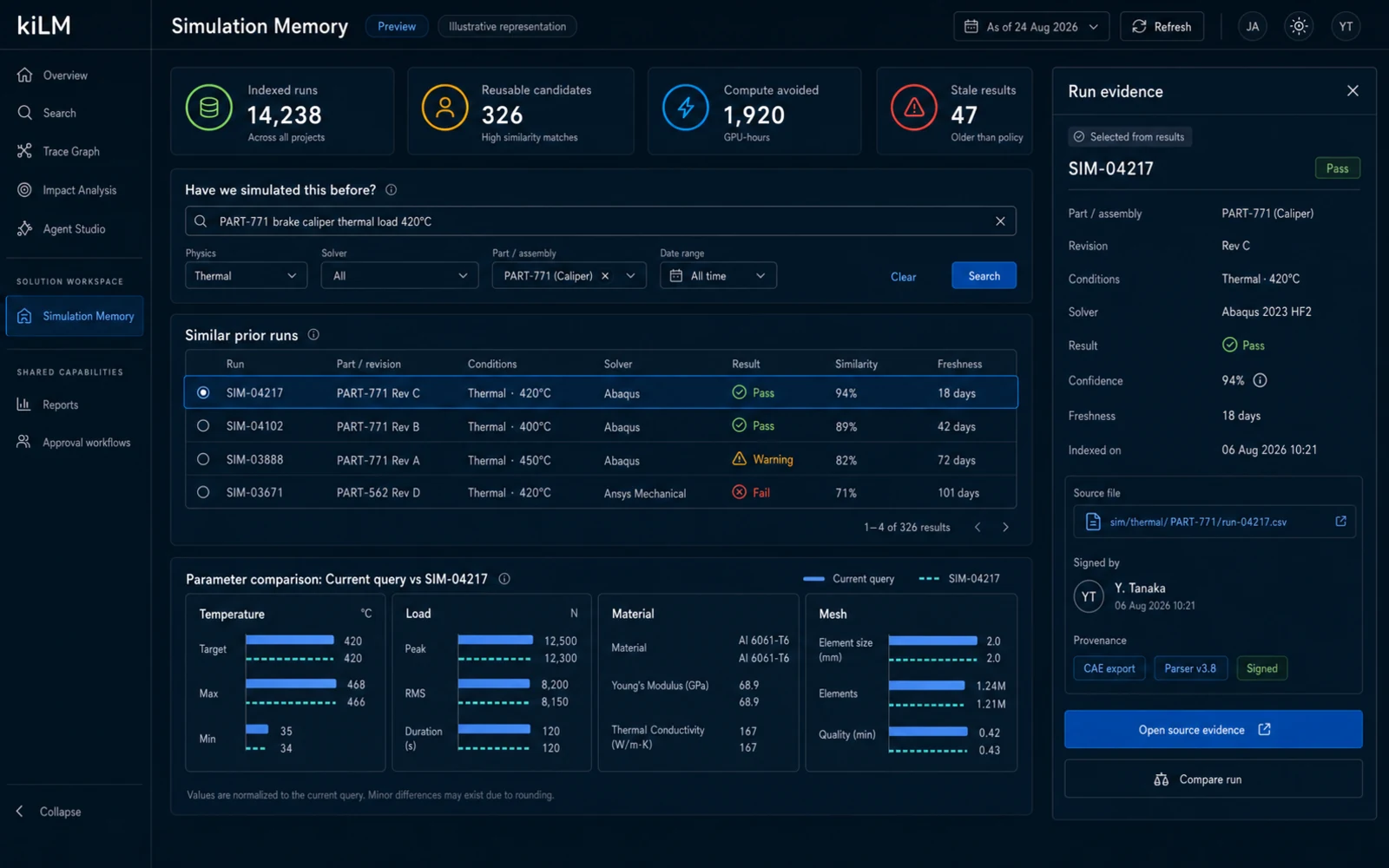Click the CAE export provenance tag

tap(1109, 668)
